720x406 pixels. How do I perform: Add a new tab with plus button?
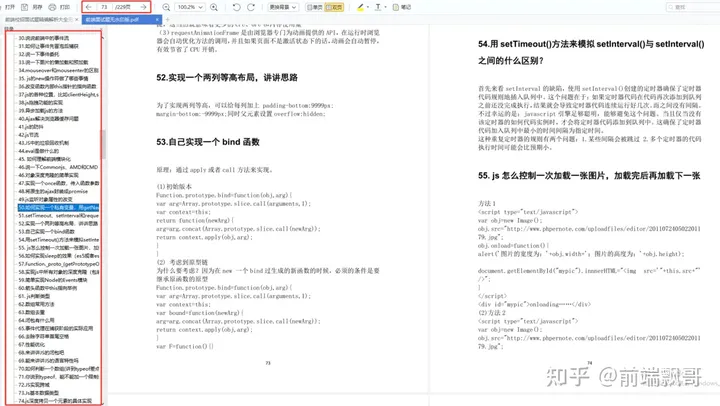pos(168,20)
